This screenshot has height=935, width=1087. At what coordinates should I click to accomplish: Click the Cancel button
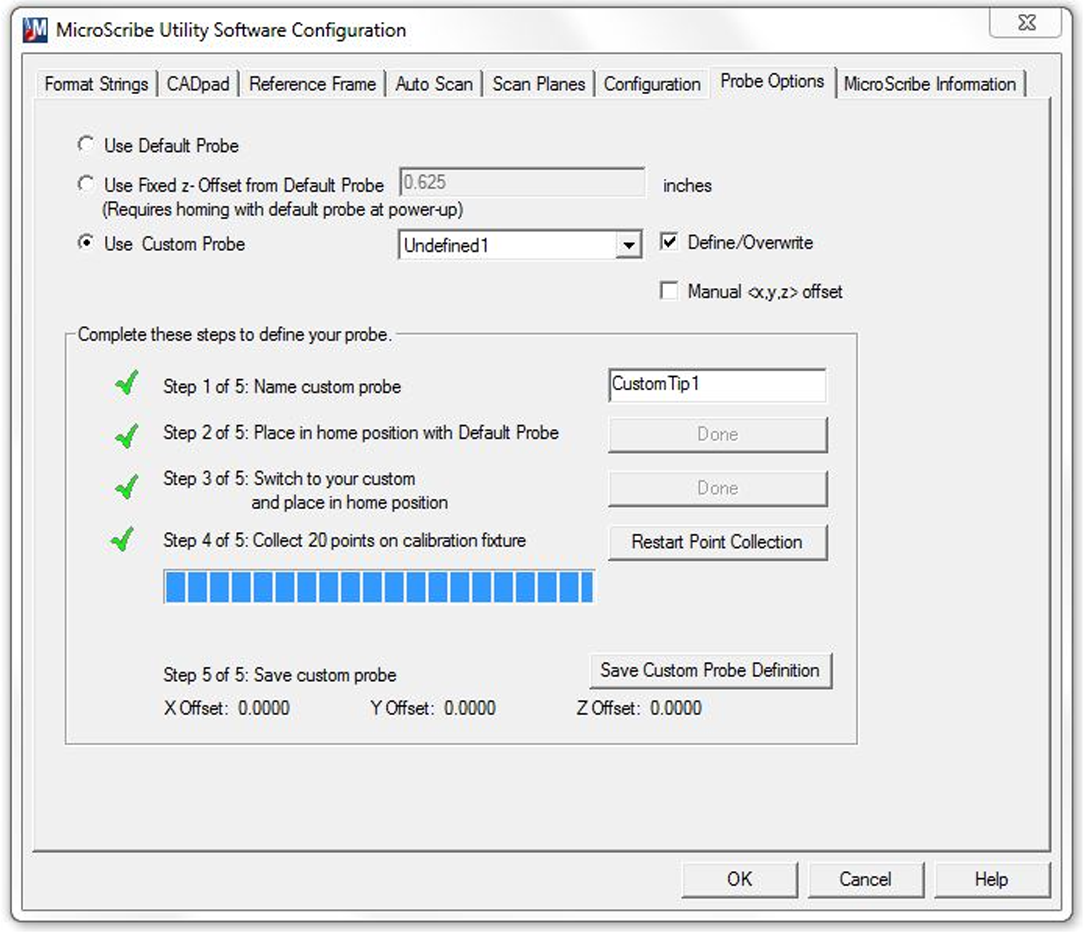coord(865,880)
